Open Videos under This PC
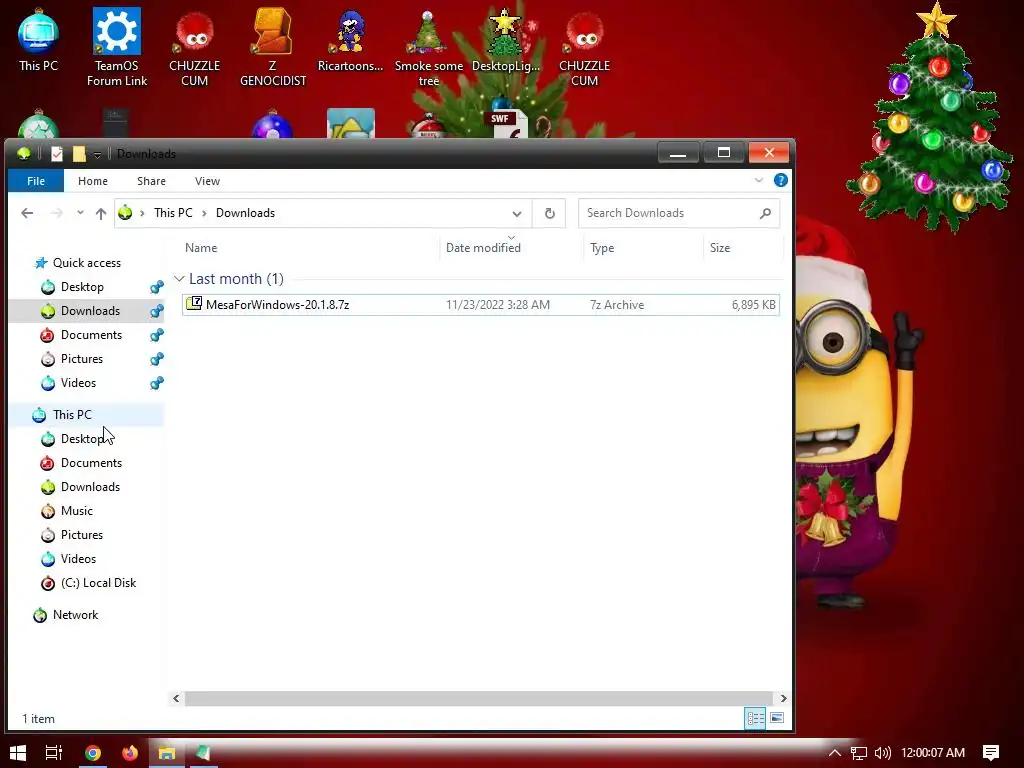The height and width of the screenshot is (768, 1024). (78, 559)
